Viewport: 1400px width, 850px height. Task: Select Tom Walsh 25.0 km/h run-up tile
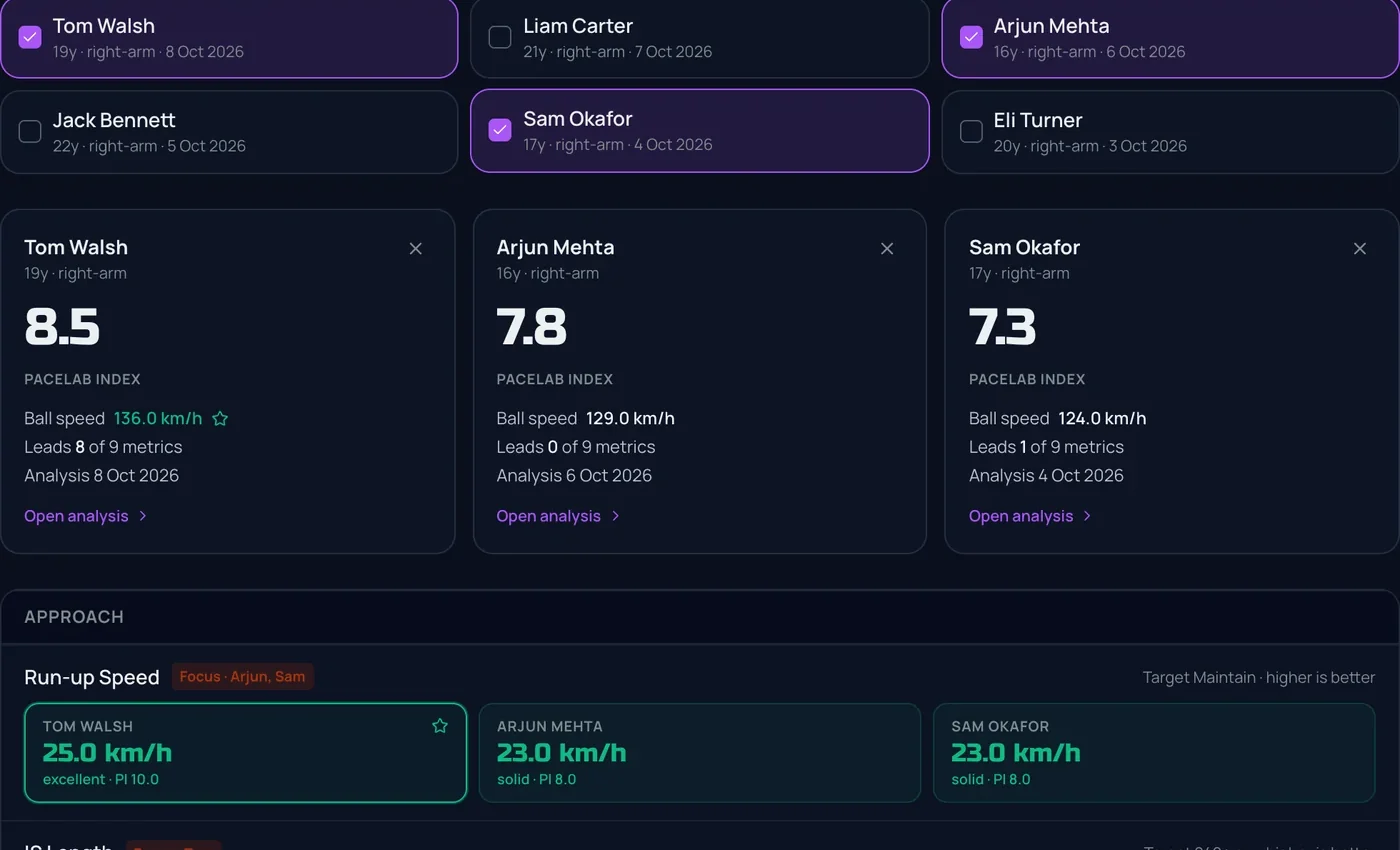245,753
